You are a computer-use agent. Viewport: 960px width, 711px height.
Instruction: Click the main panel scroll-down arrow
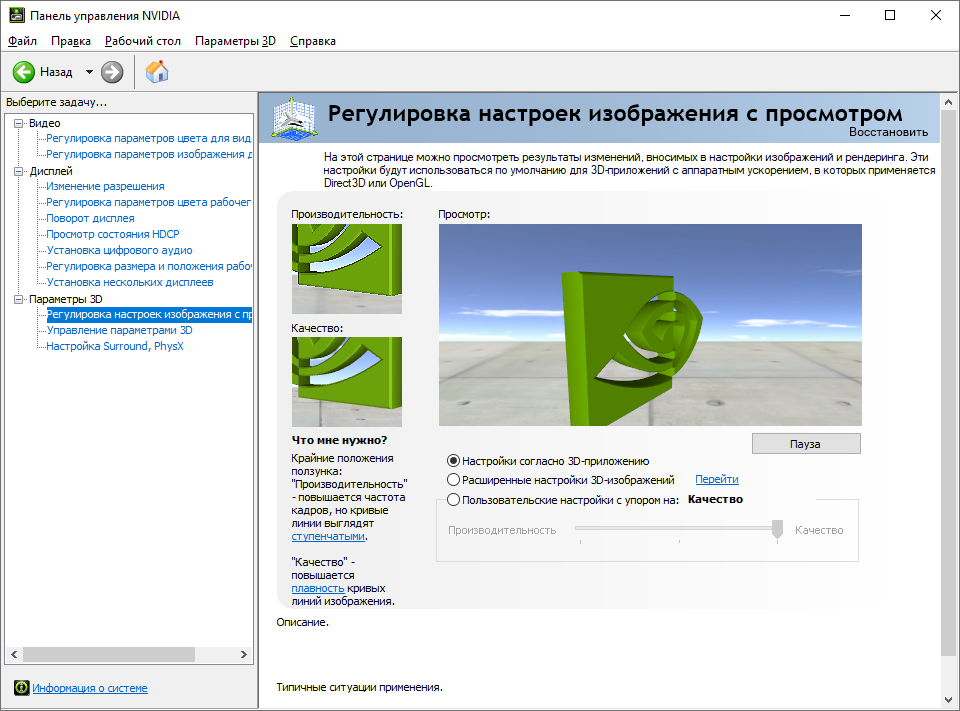click(948, 699)
